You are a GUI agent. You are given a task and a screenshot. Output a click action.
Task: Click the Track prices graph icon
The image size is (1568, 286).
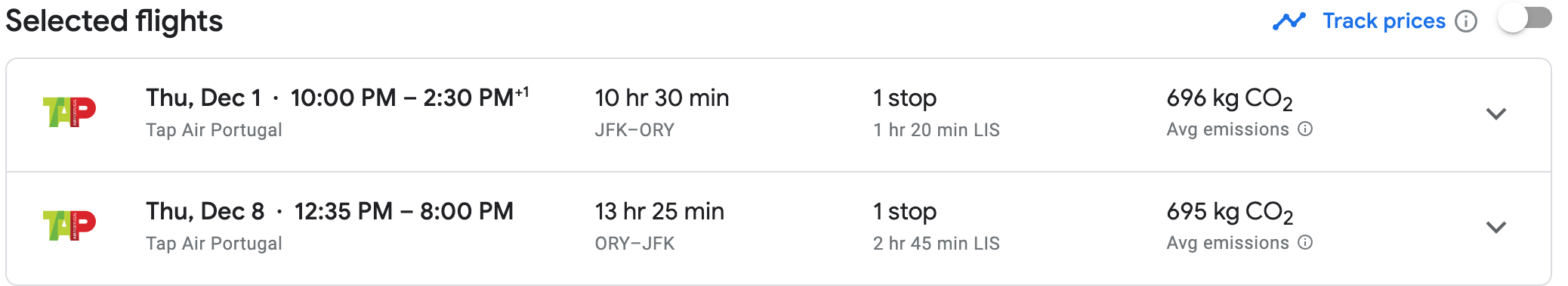(1289, 21)
